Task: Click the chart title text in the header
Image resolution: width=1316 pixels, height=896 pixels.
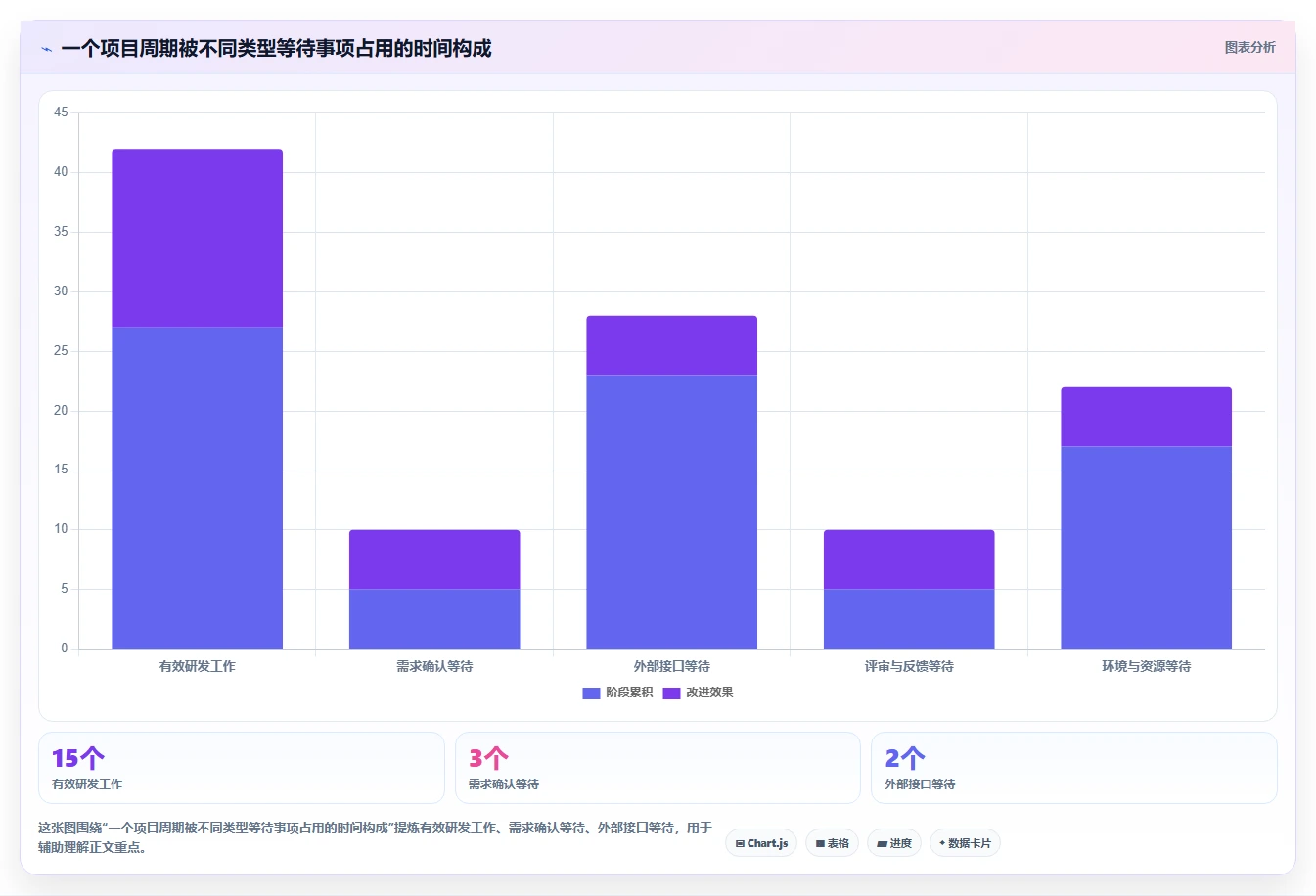Action: click(276, 48)
